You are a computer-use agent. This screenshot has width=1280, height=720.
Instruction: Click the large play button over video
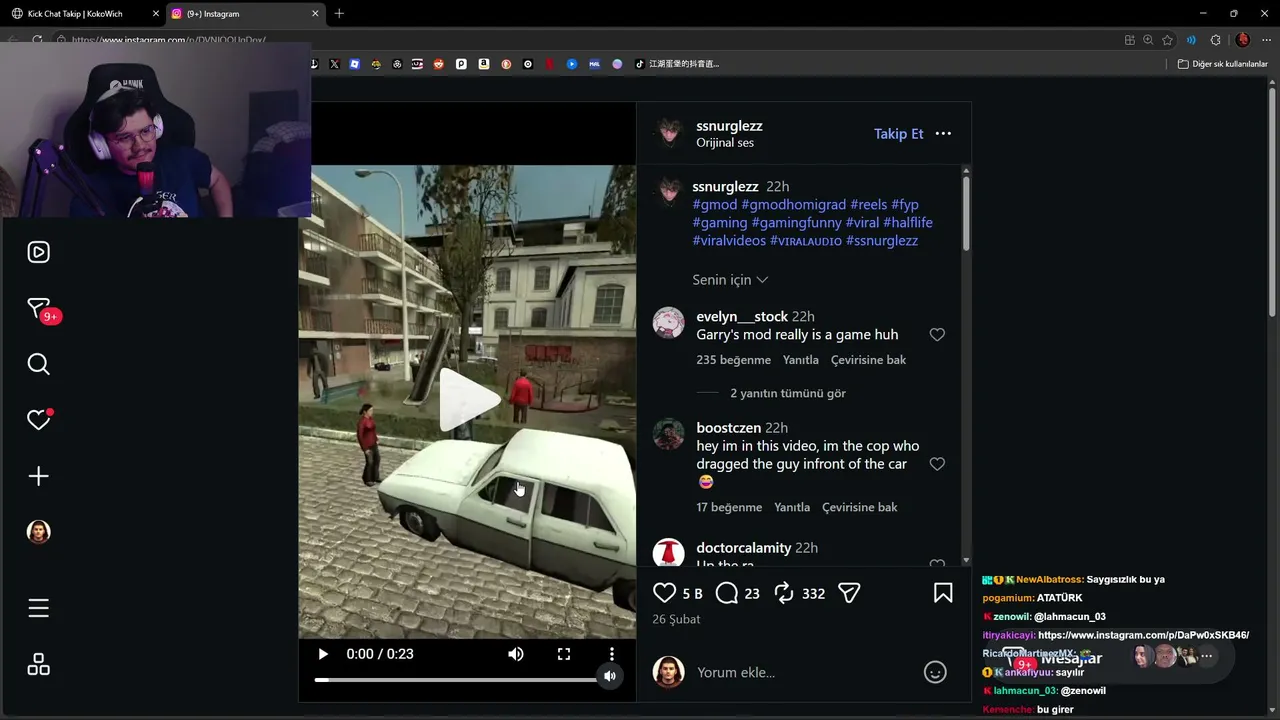pos(468,399)
